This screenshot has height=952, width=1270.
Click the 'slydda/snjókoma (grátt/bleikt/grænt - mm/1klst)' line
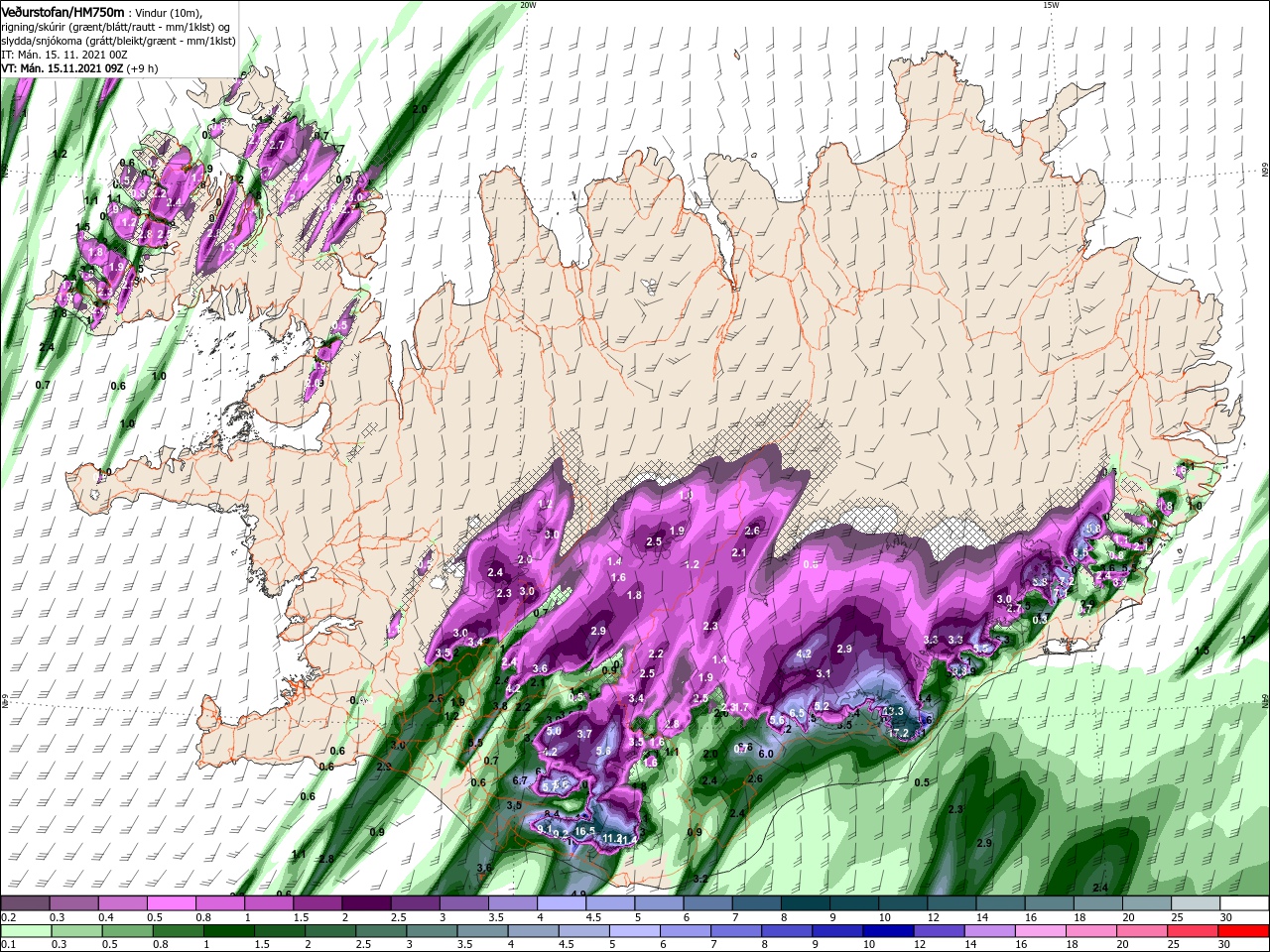116,41
